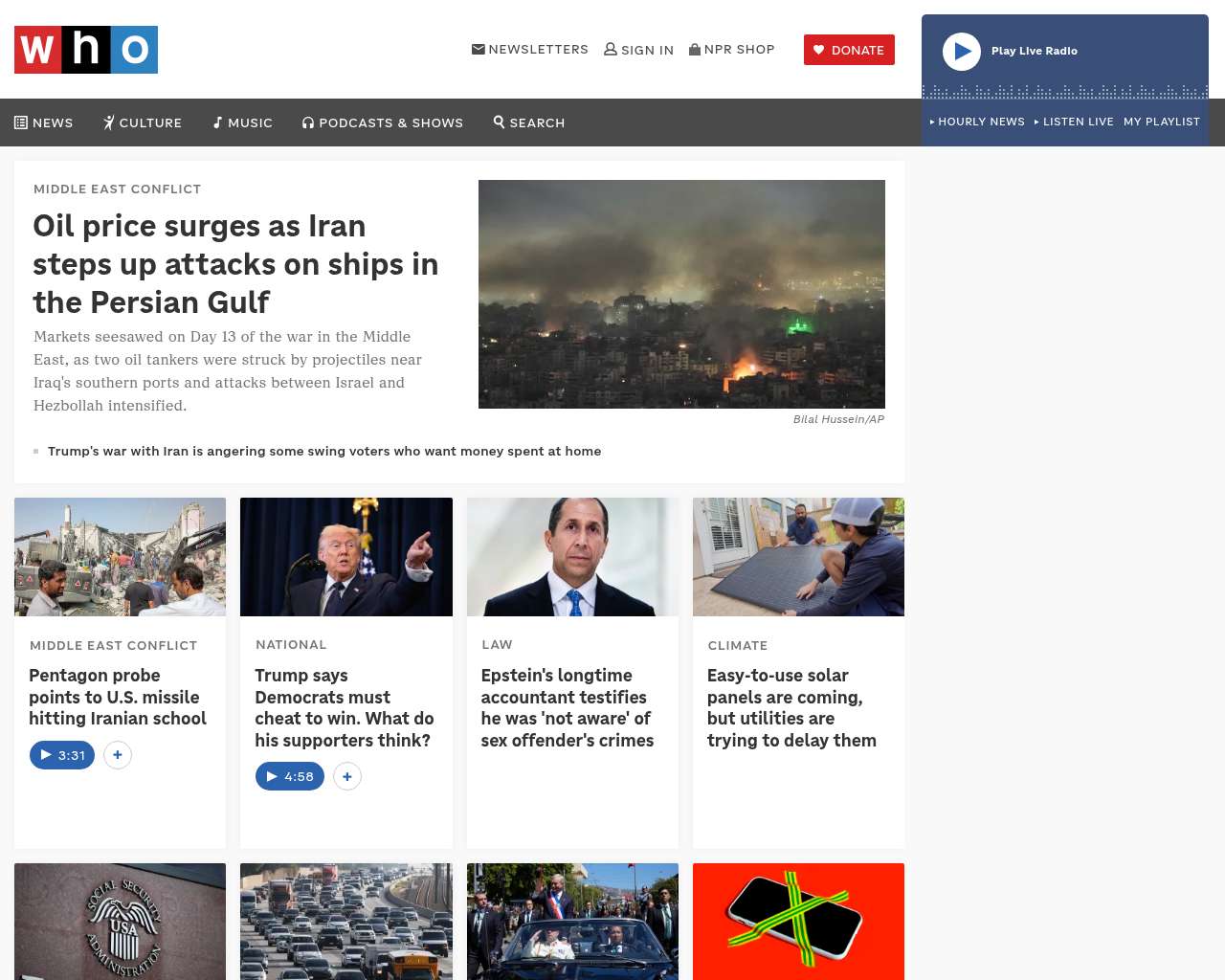Click the headphones Podcasts & Shows icon
The height and width of the screenshot is (980, 1225).
click(308, 122)
